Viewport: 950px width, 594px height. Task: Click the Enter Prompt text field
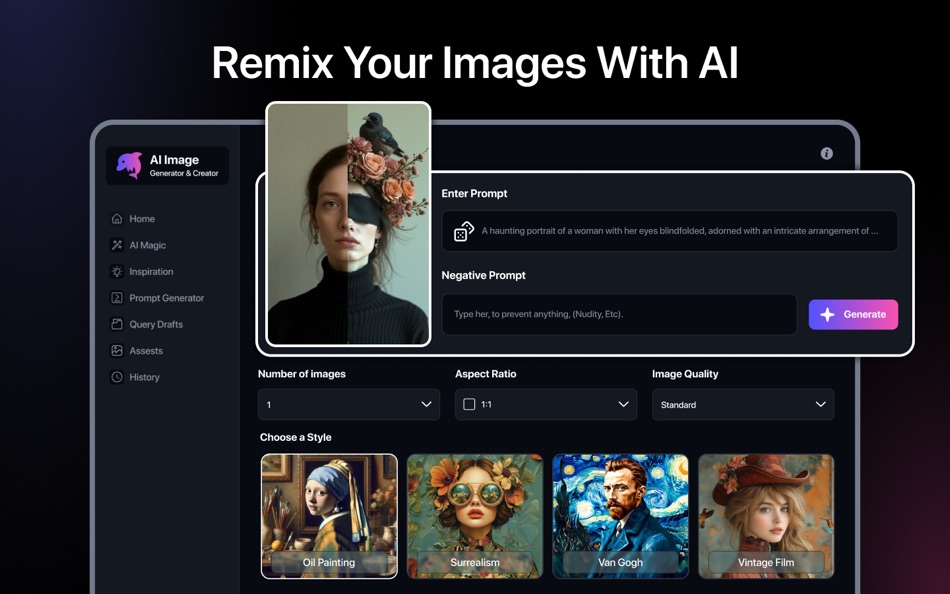click(669, 231)
